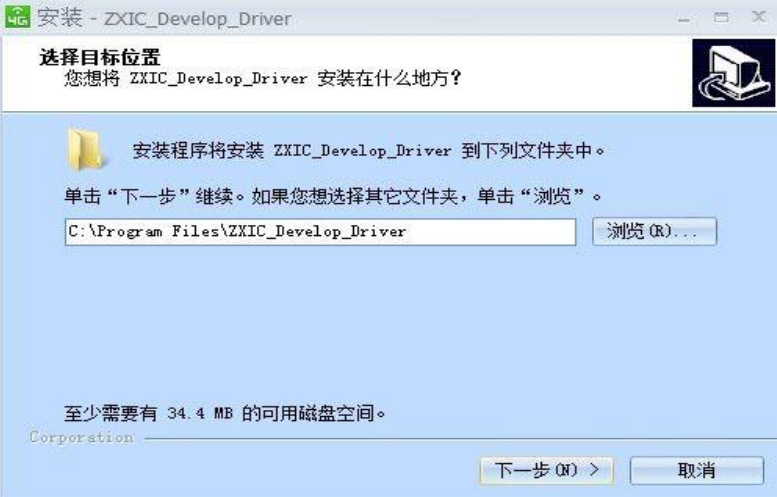Close the installer with the X button
The height and width of the screenshot is (497, 777).
tap(758, 17)
